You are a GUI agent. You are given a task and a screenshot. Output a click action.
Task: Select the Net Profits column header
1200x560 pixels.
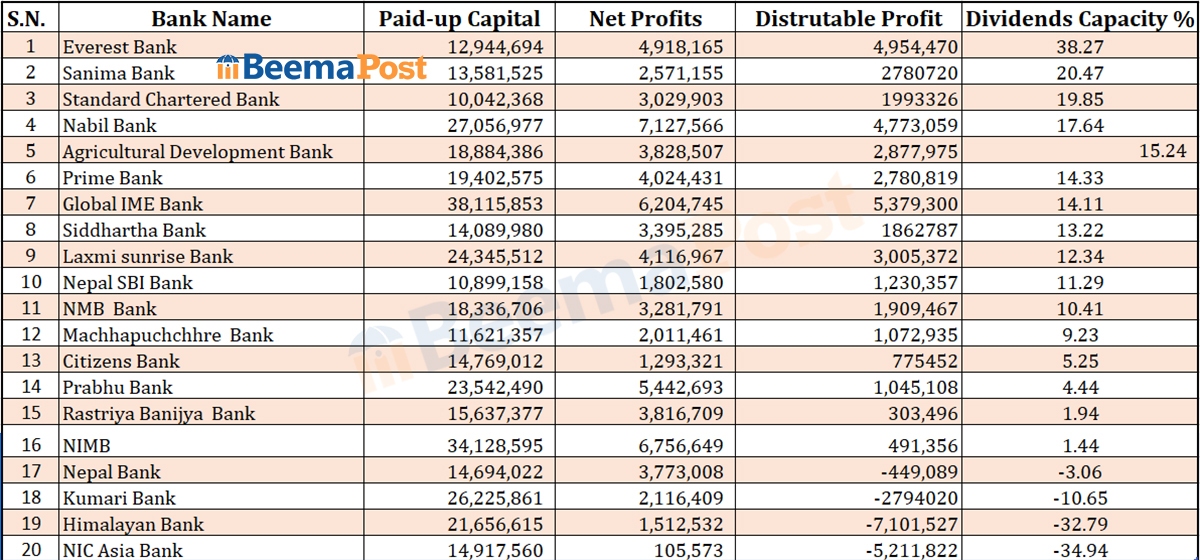click(645, 19)
